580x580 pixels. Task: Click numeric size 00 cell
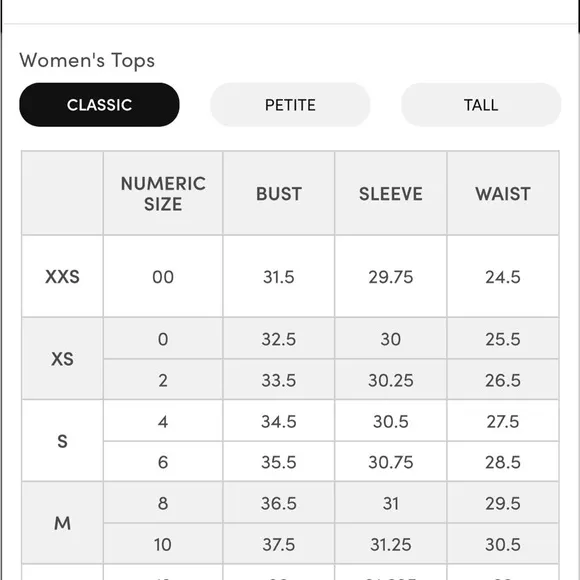coord(163,276)
